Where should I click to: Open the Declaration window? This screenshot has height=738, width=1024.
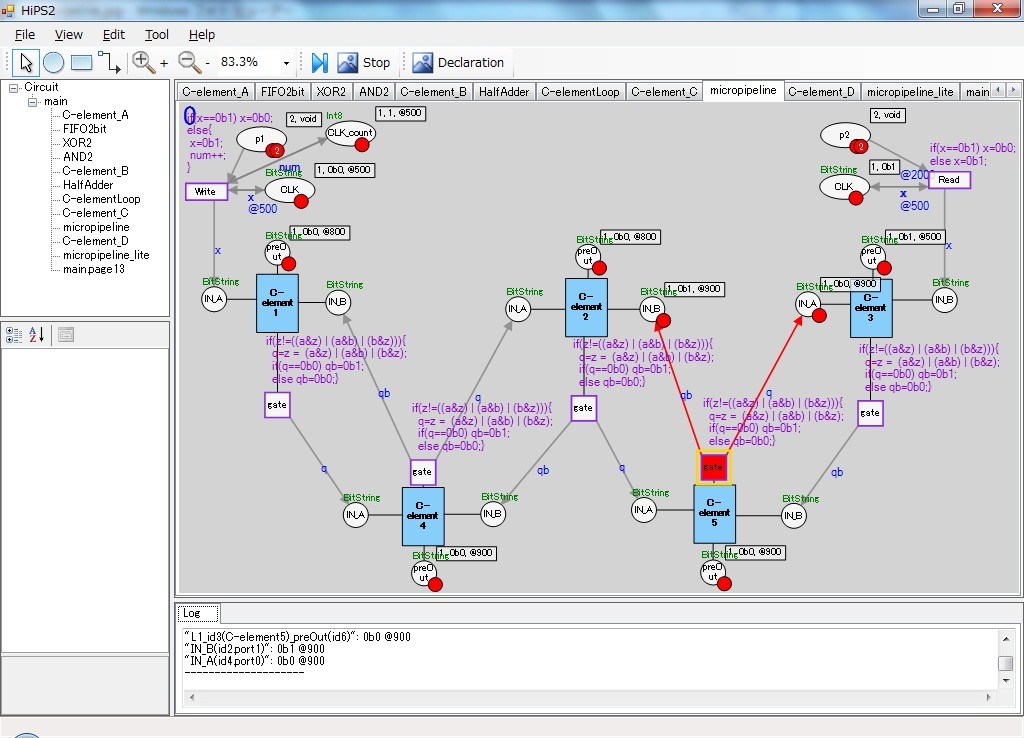pyautogui.click(x=458, y=63)
